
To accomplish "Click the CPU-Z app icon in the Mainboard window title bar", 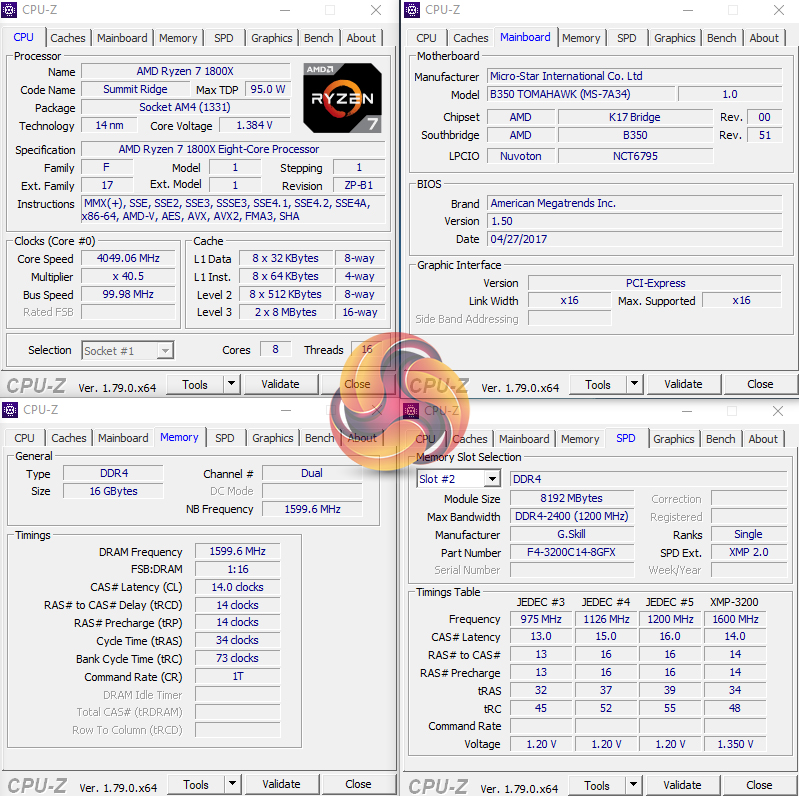I will pos(412,10).
